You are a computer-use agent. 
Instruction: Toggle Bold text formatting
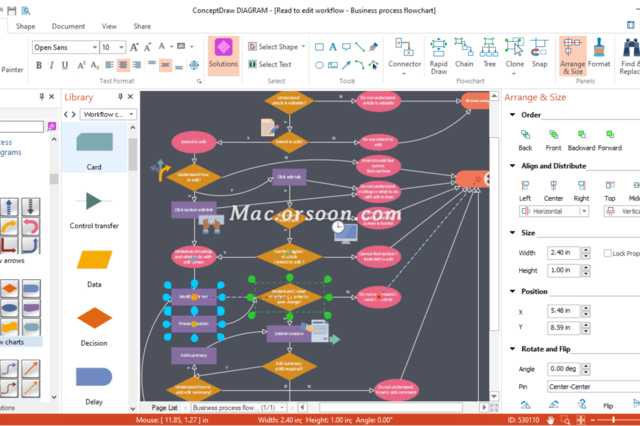(x=39, y=65)
